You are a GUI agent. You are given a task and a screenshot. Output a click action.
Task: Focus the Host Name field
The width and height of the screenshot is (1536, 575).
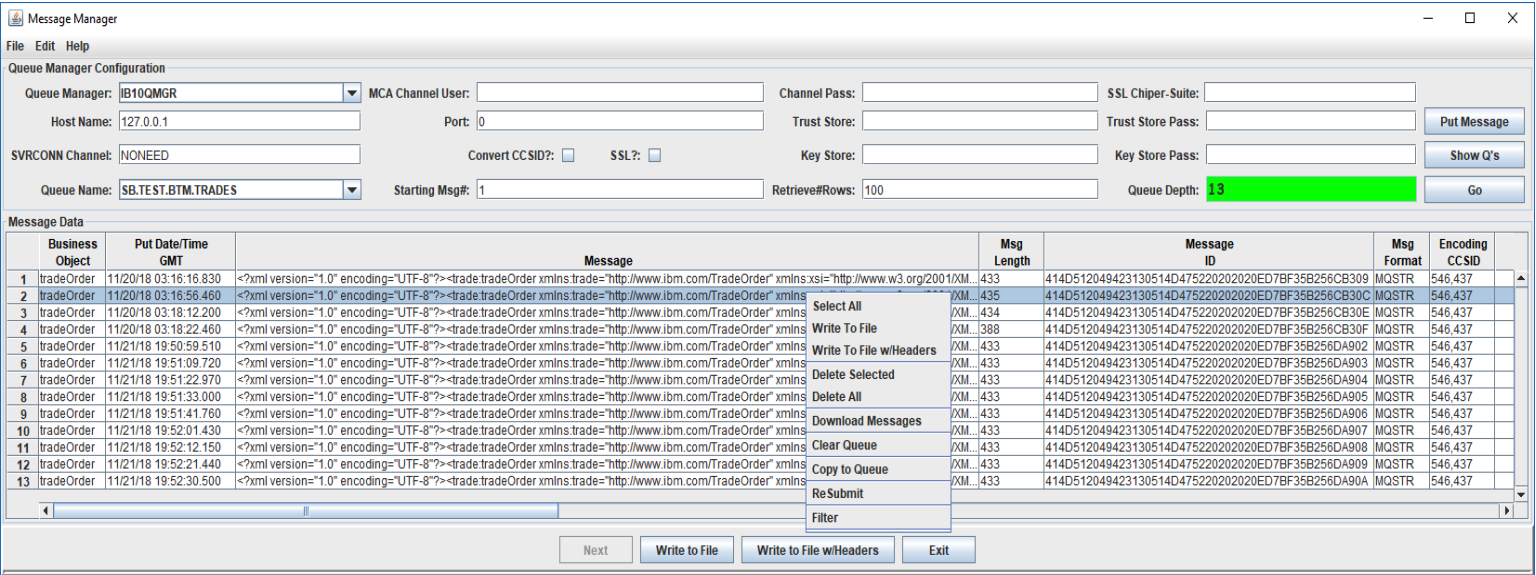238,121
